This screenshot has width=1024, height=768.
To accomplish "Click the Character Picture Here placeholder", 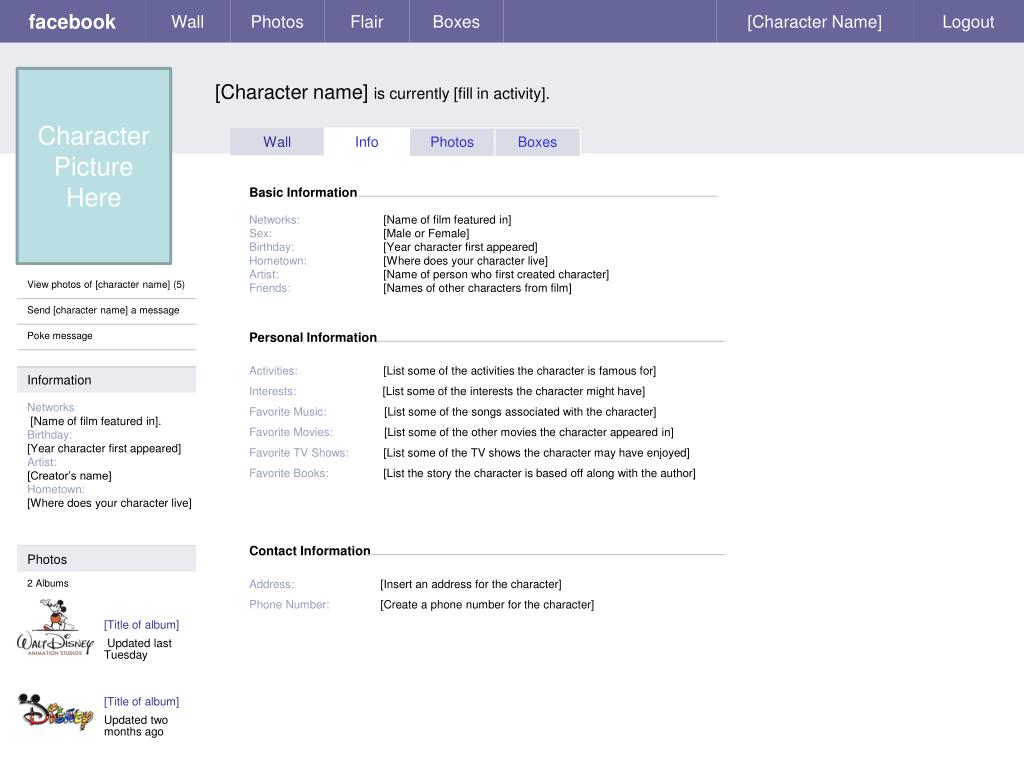I will (x=94, y=166).
